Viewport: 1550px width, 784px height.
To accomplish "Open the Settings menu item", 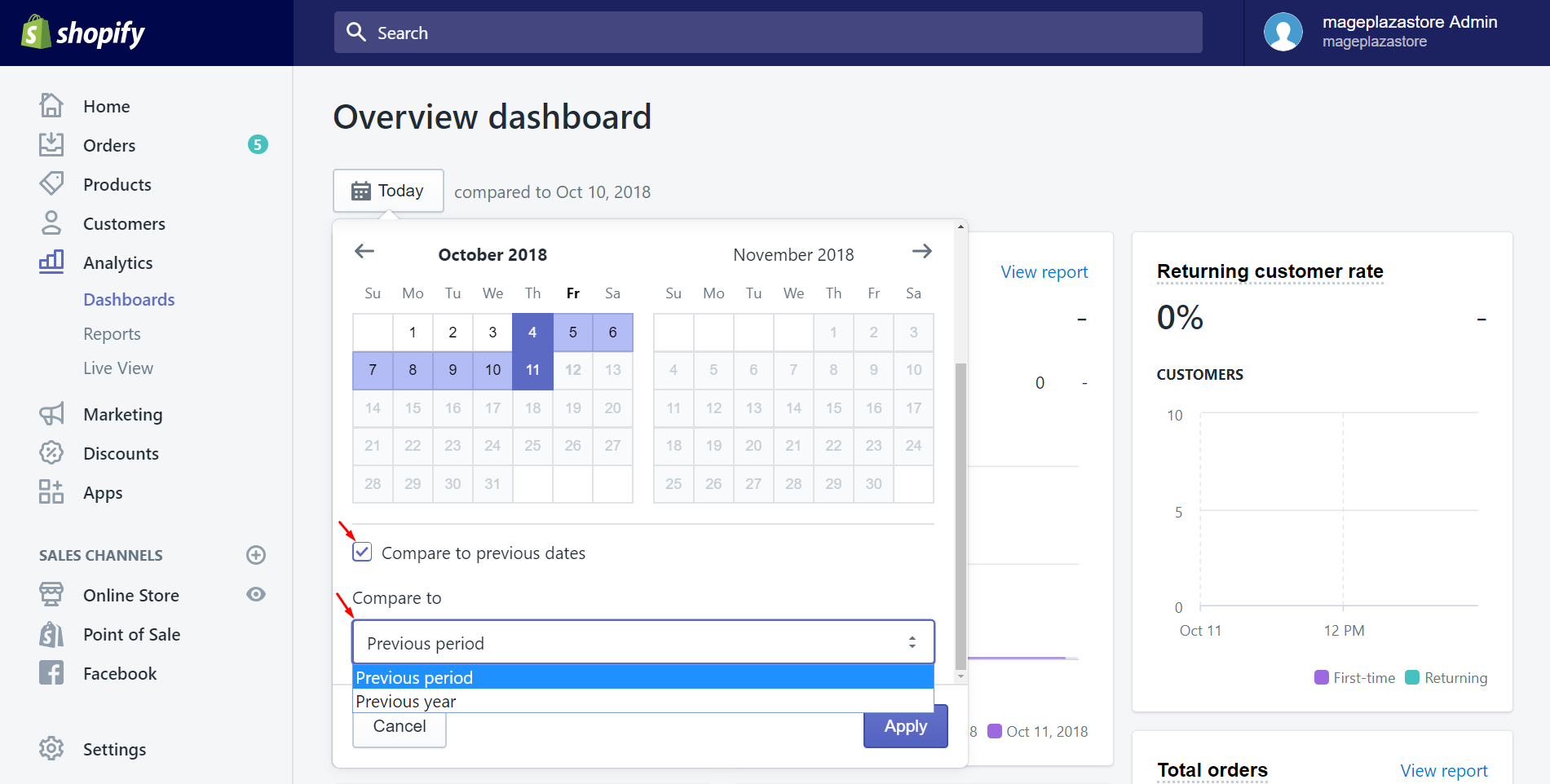I will click(115, 749).
